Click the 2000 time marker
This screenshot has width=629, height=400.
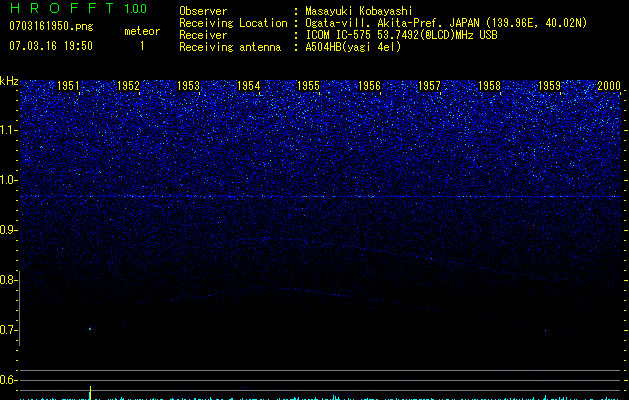coord(609,87)
